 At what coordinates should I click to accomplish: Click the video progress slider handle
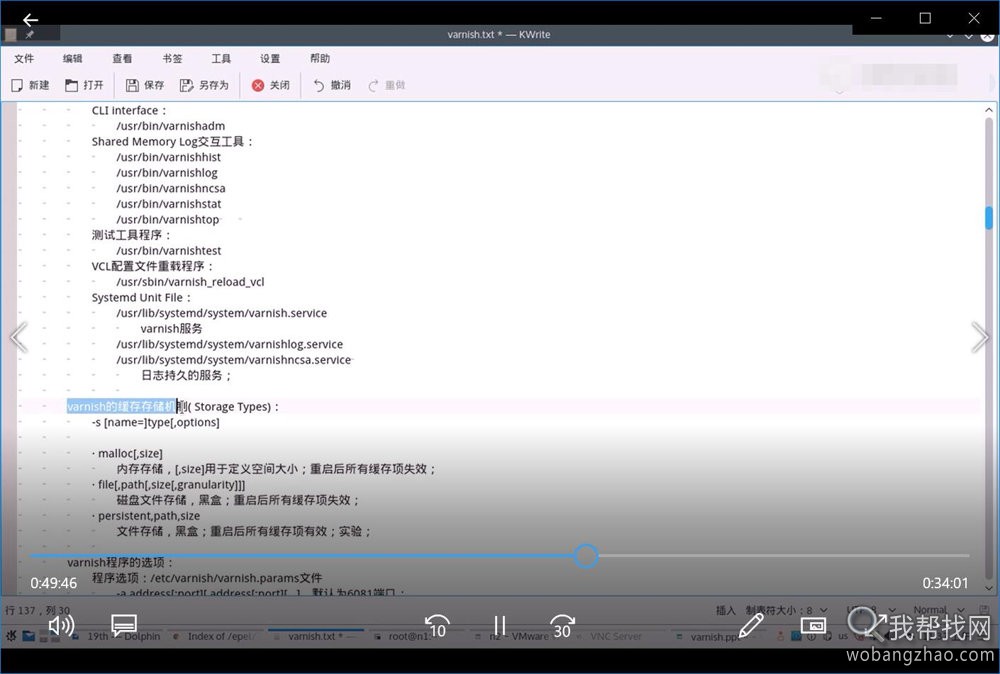click(585, 556)
